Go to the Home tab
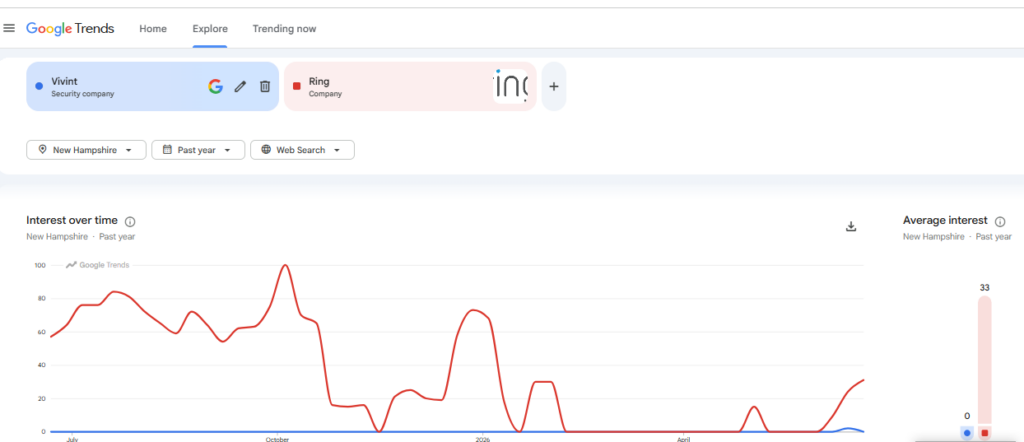 (x=153, y=29)
